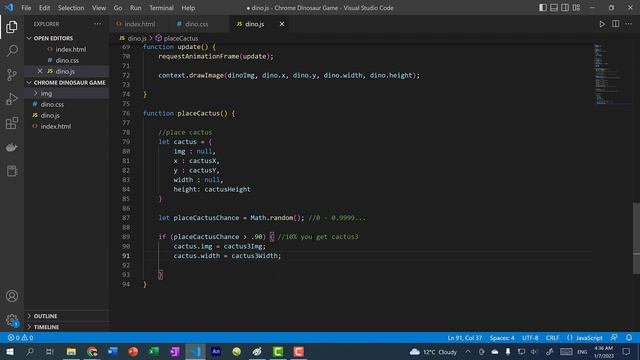This screenshot has width=640, height=360.
Task: Open the Help menu
Action: tap(188, 8)
